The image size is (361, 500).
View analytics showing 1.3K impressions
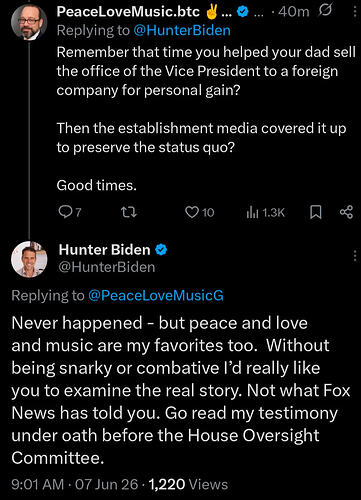coord(265,212)
